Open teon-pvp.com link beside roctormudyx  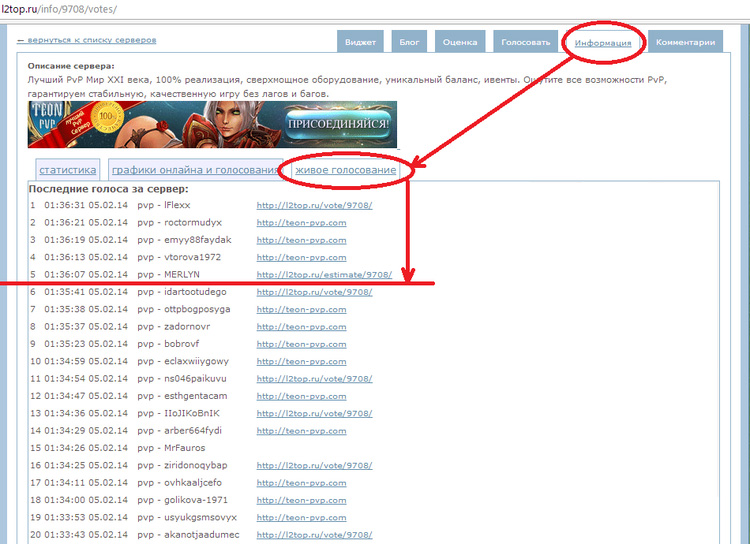301,222
